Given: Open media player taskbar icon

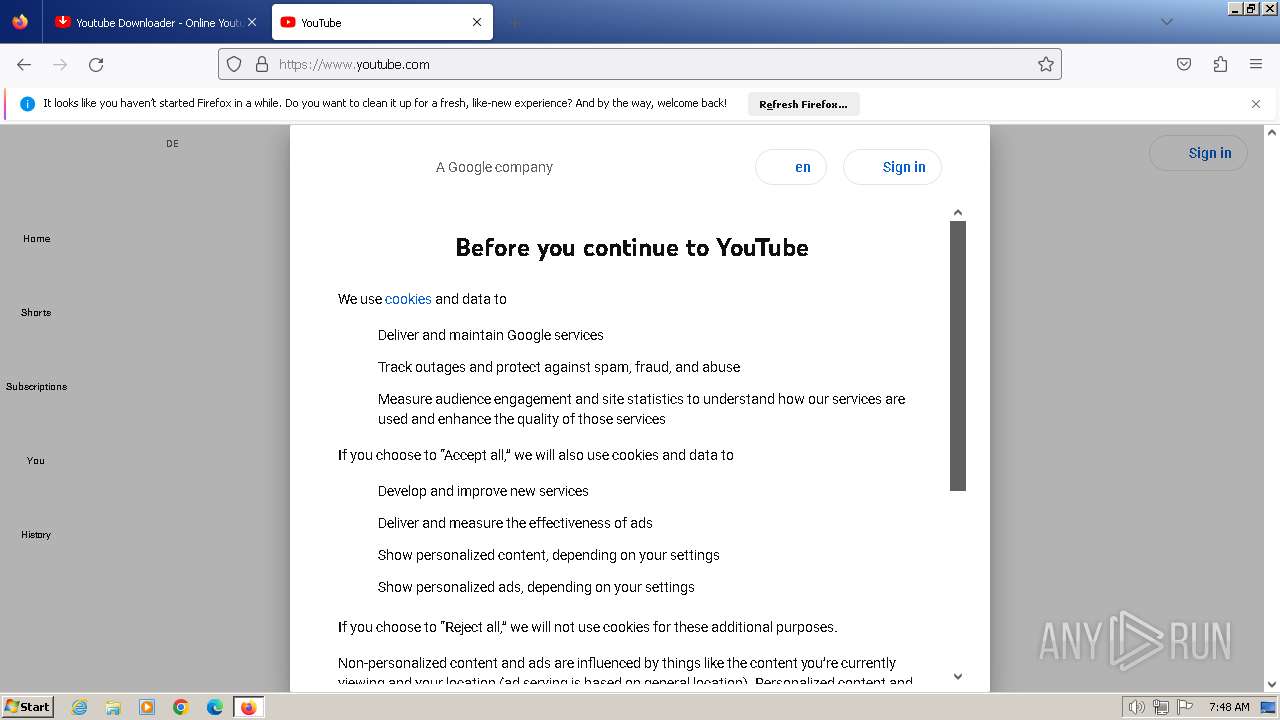Looking at the screenshot, I should coord(147,707).
